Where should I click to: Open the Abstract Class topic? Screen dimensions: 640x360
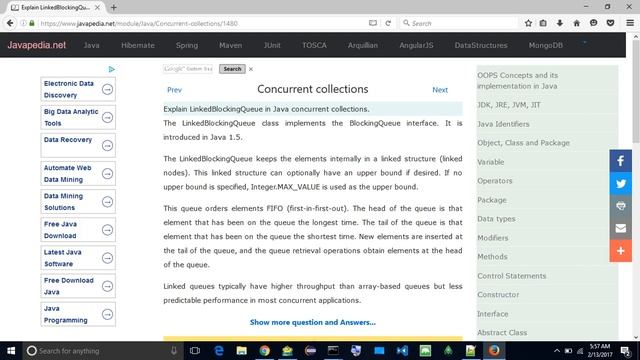tap(502, 333)
